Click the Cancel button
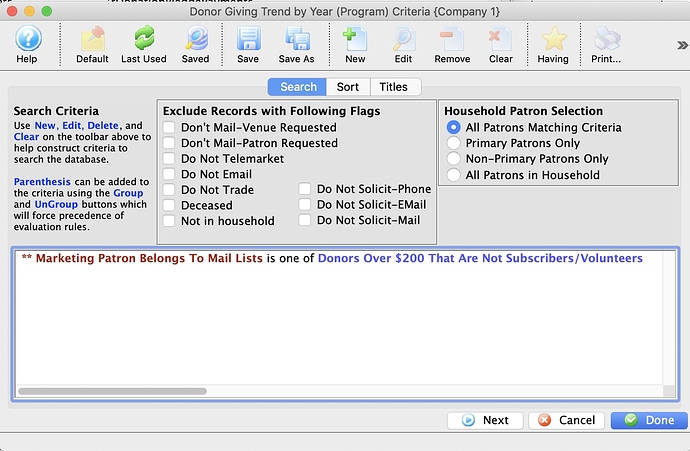 [566, 420]
